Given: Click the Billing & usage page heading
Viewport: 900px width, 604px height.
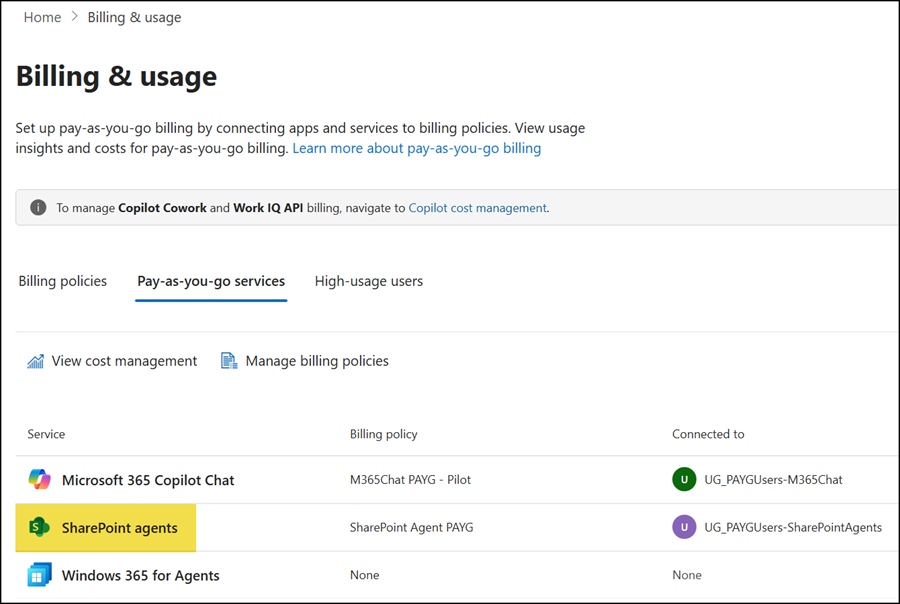Looking at the screenshot, I should pos(117,76).
